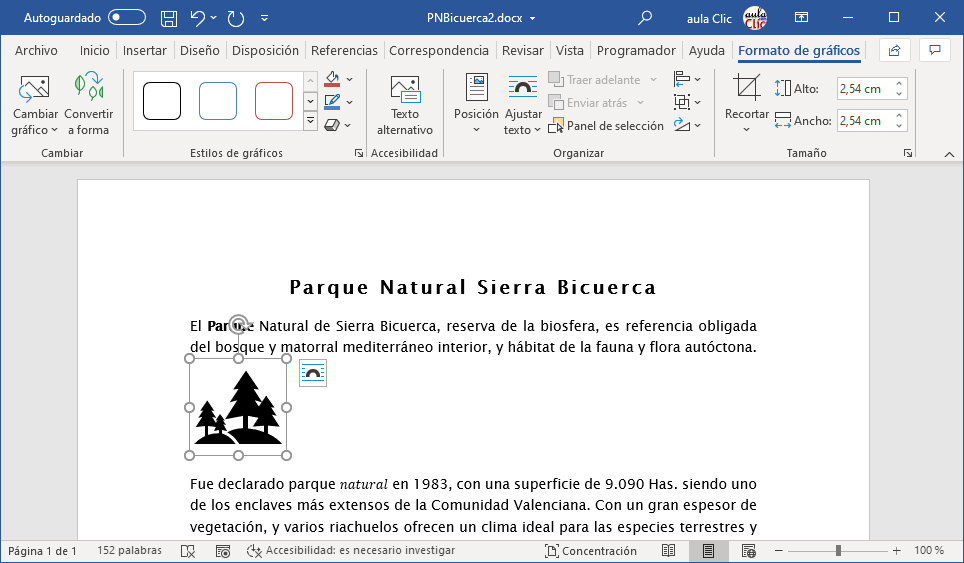Screen dimensions: 964x563
Task: Click the Alto height input field
Action: (x=863, y=89)
